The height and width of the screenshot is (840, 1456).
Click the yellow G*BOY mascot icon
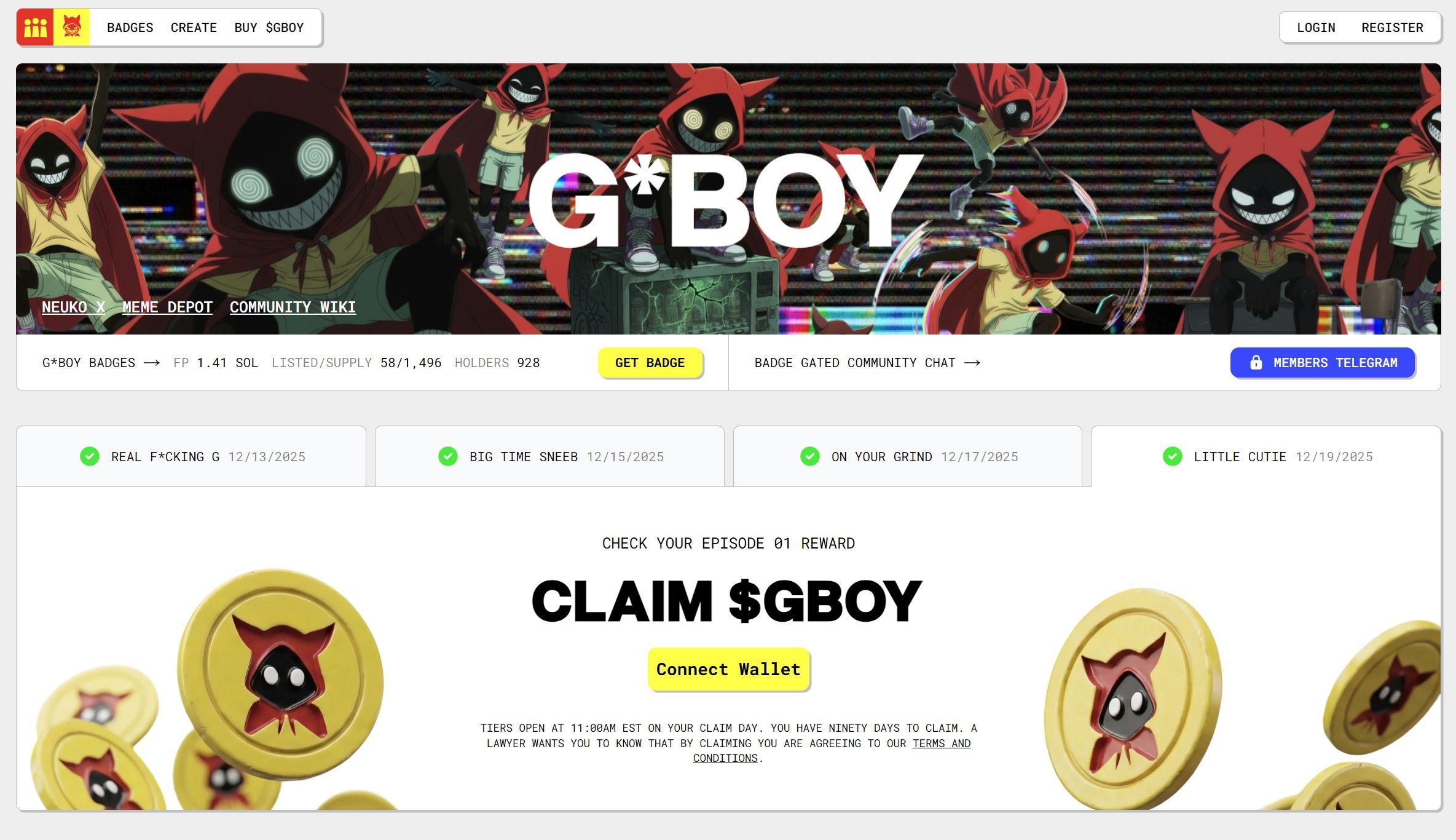click(72, 27)
